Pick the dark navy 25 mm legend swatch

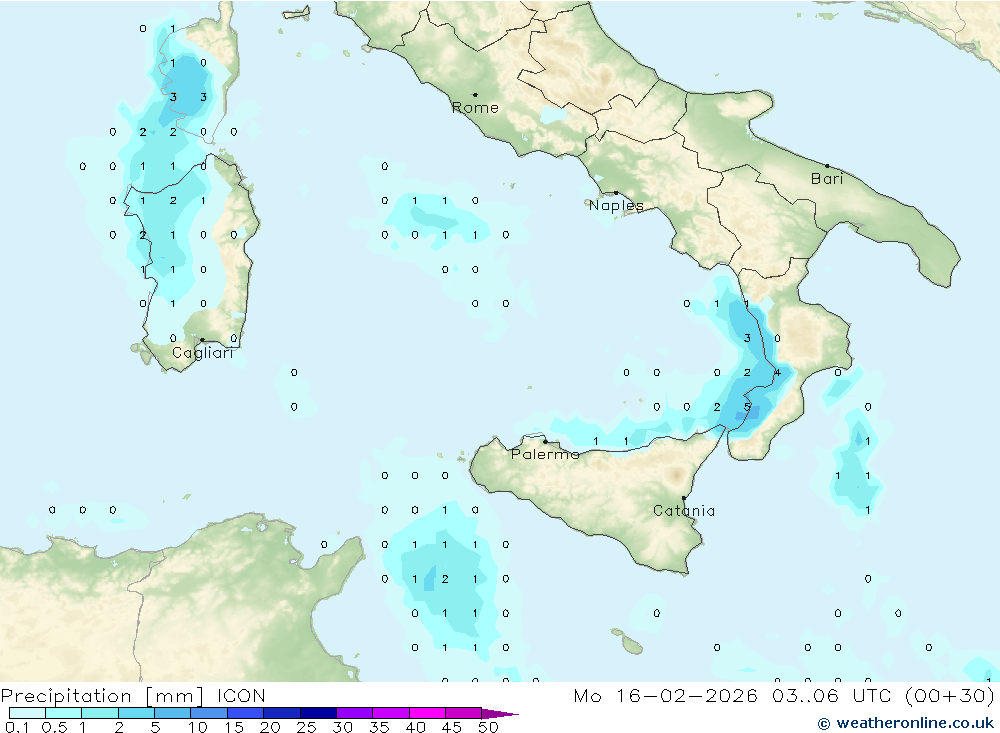pos(318,713)
